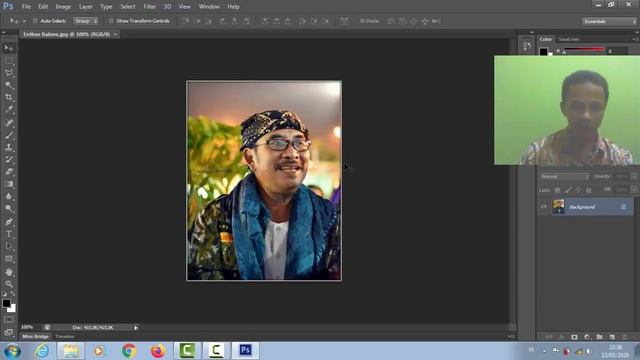The height and width of the screenshot is (360, 640).
Task: Select the Crop tool
Action: tap(9, 98)
